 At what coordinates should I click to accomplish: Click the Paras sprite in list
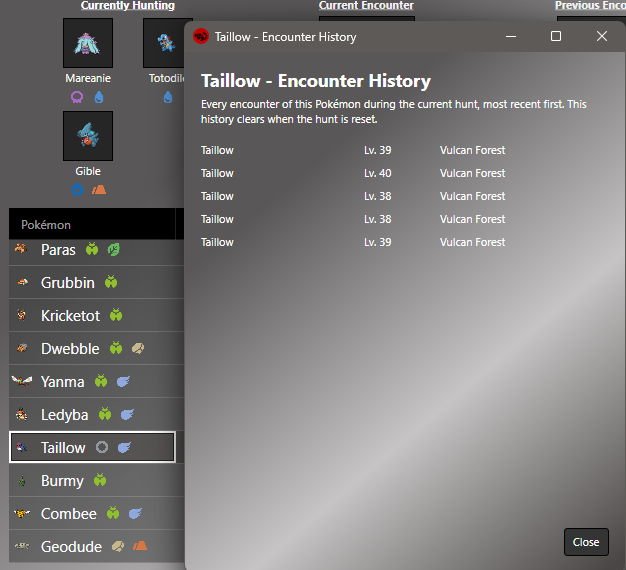[21, 249]
